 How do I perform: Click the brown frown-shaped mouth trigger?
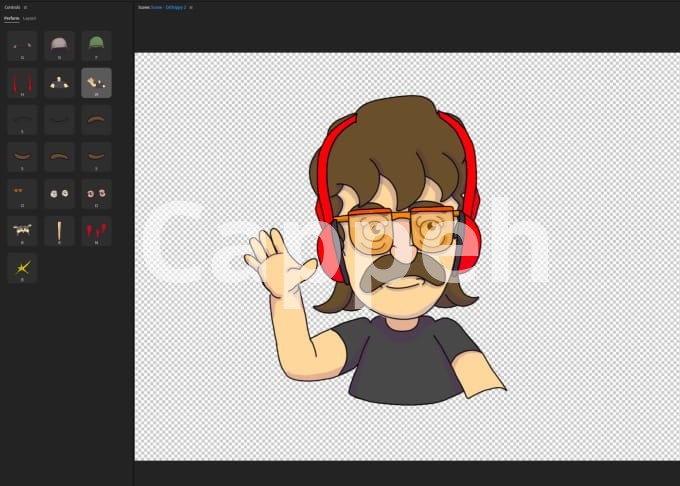click(59, 156)
